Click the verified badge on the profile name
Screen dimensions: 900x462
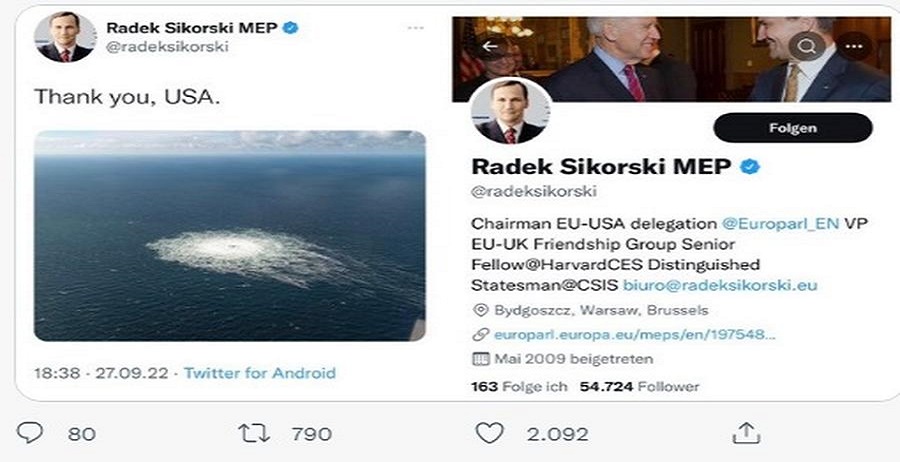pos(748,165)
